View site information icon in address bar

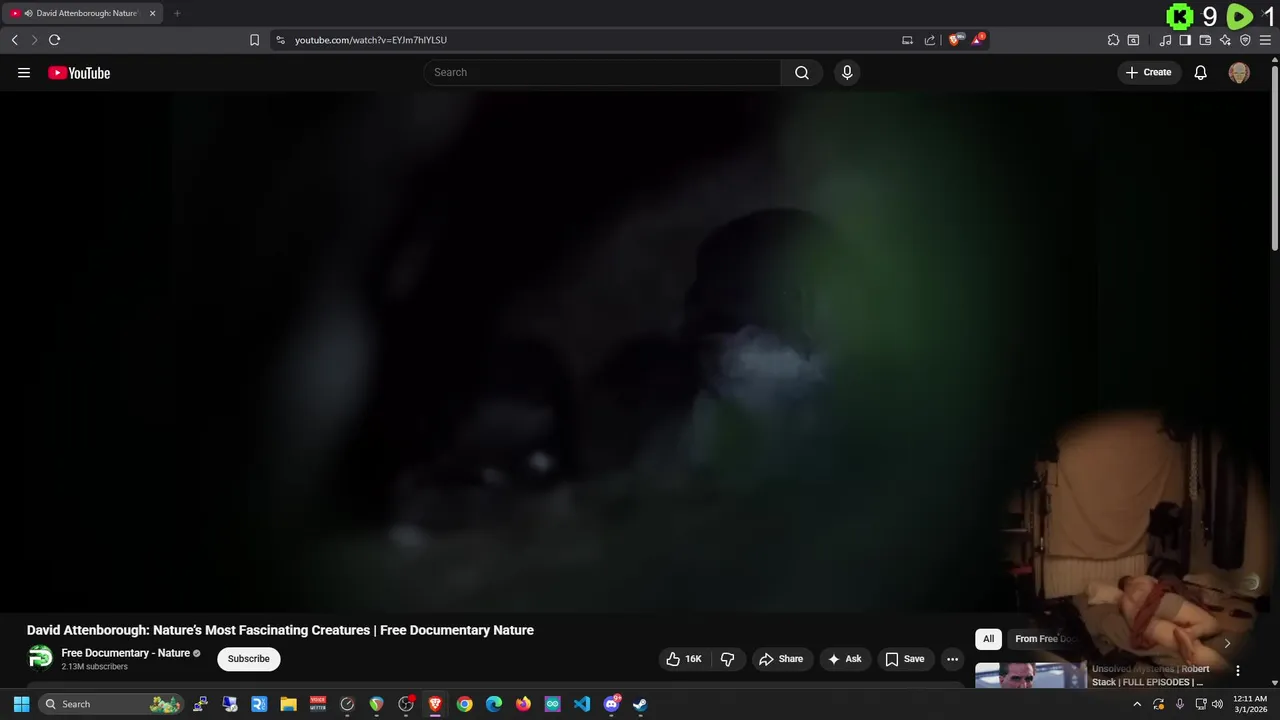(280, 40)
